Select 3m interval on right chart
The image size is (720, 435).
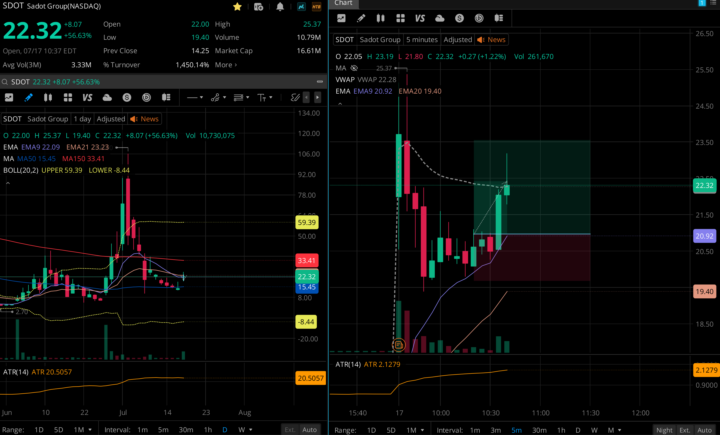(x=495, y=430)
